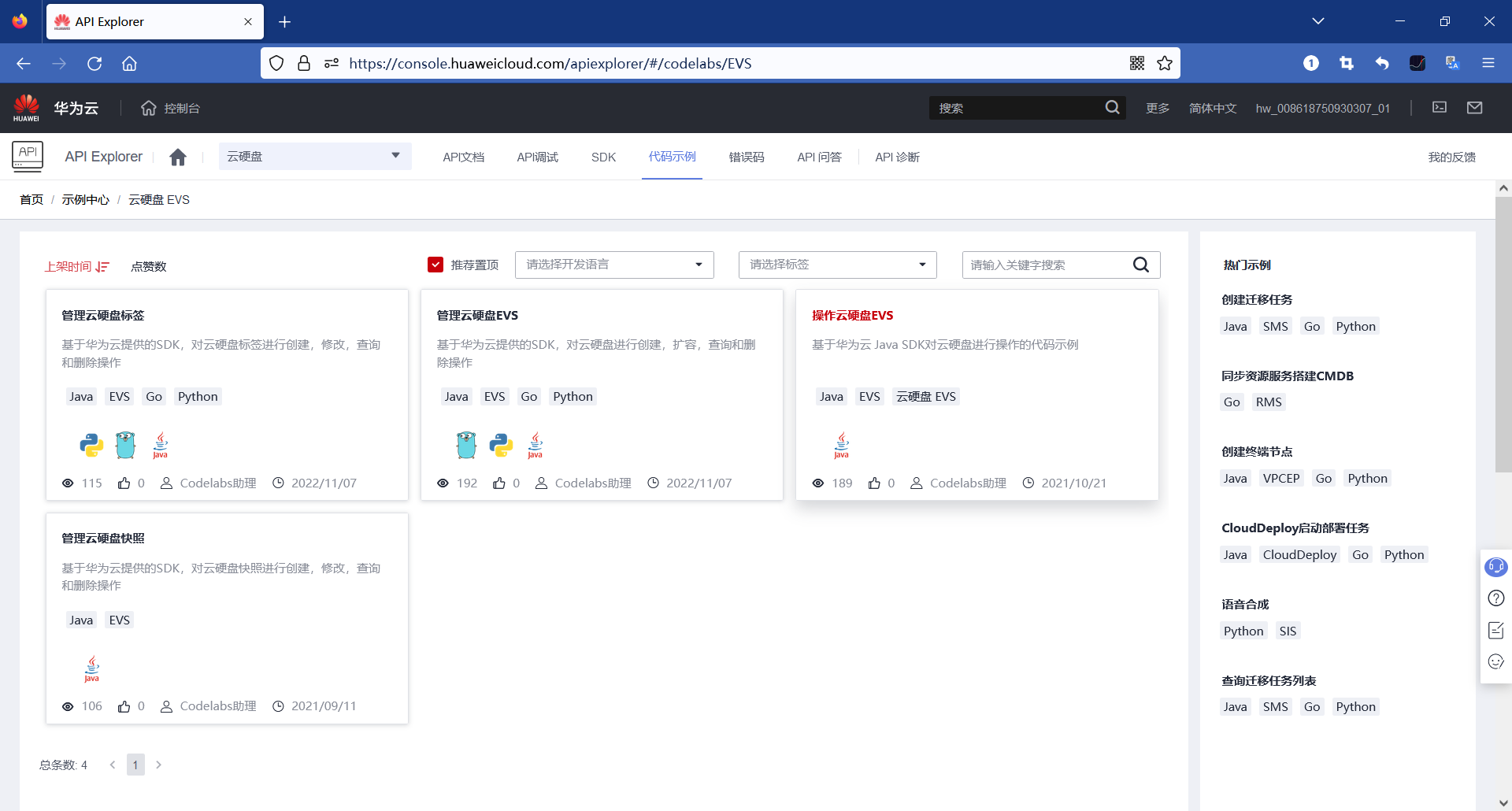Click the page 1 pagination button

pos(135,765)
